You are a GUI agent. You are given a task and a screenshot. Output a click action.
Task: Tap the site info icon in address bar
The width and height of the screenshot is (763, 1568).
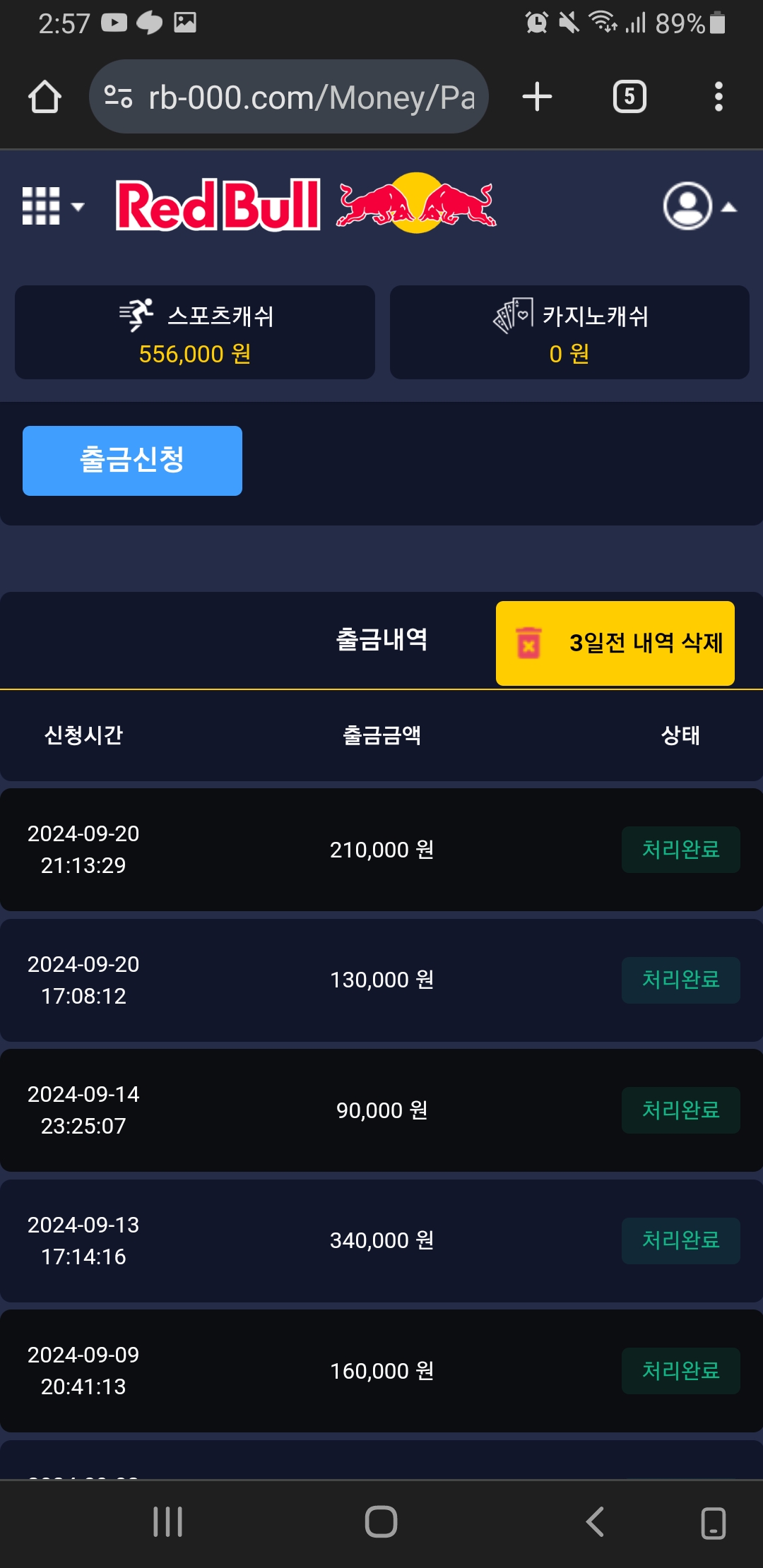point(118,97)
